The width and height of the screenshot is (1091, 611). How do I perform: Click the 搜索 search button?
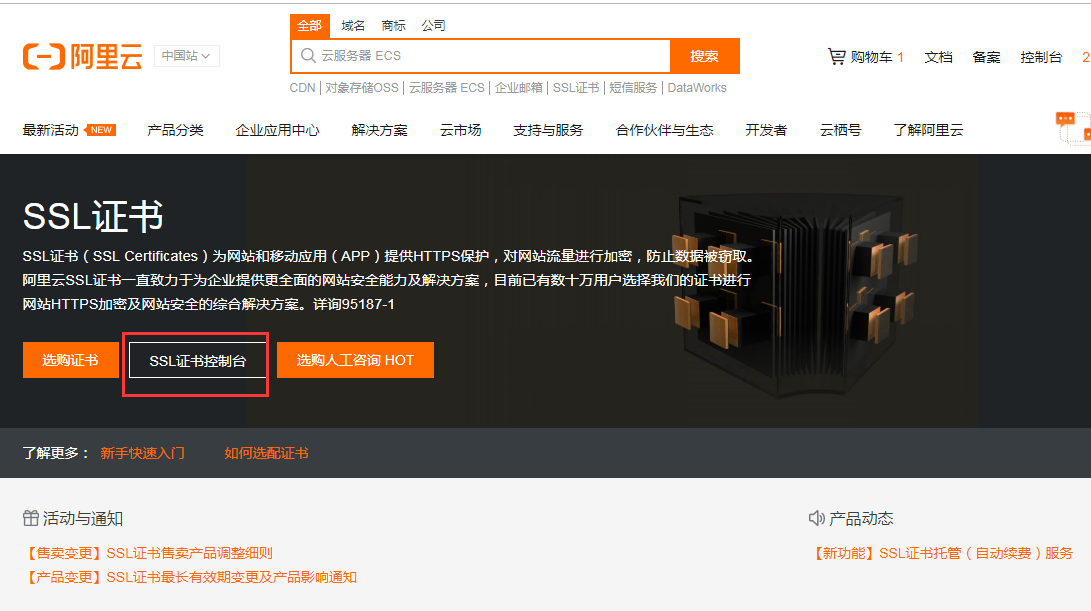pos(704,56)
